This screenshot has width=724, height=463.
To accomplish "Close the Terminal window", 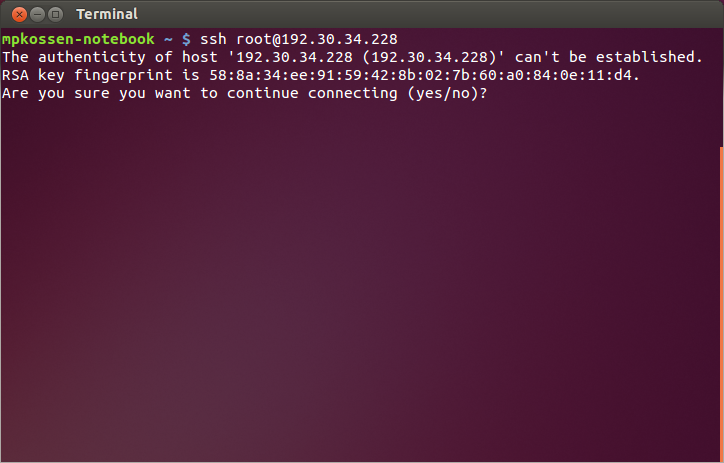I will pos(19,14).
